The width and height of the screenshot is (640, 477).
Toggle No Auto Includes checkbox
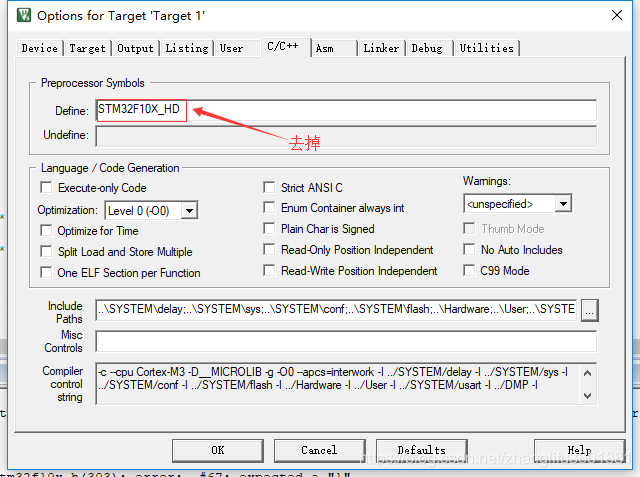tap(469, 249)
